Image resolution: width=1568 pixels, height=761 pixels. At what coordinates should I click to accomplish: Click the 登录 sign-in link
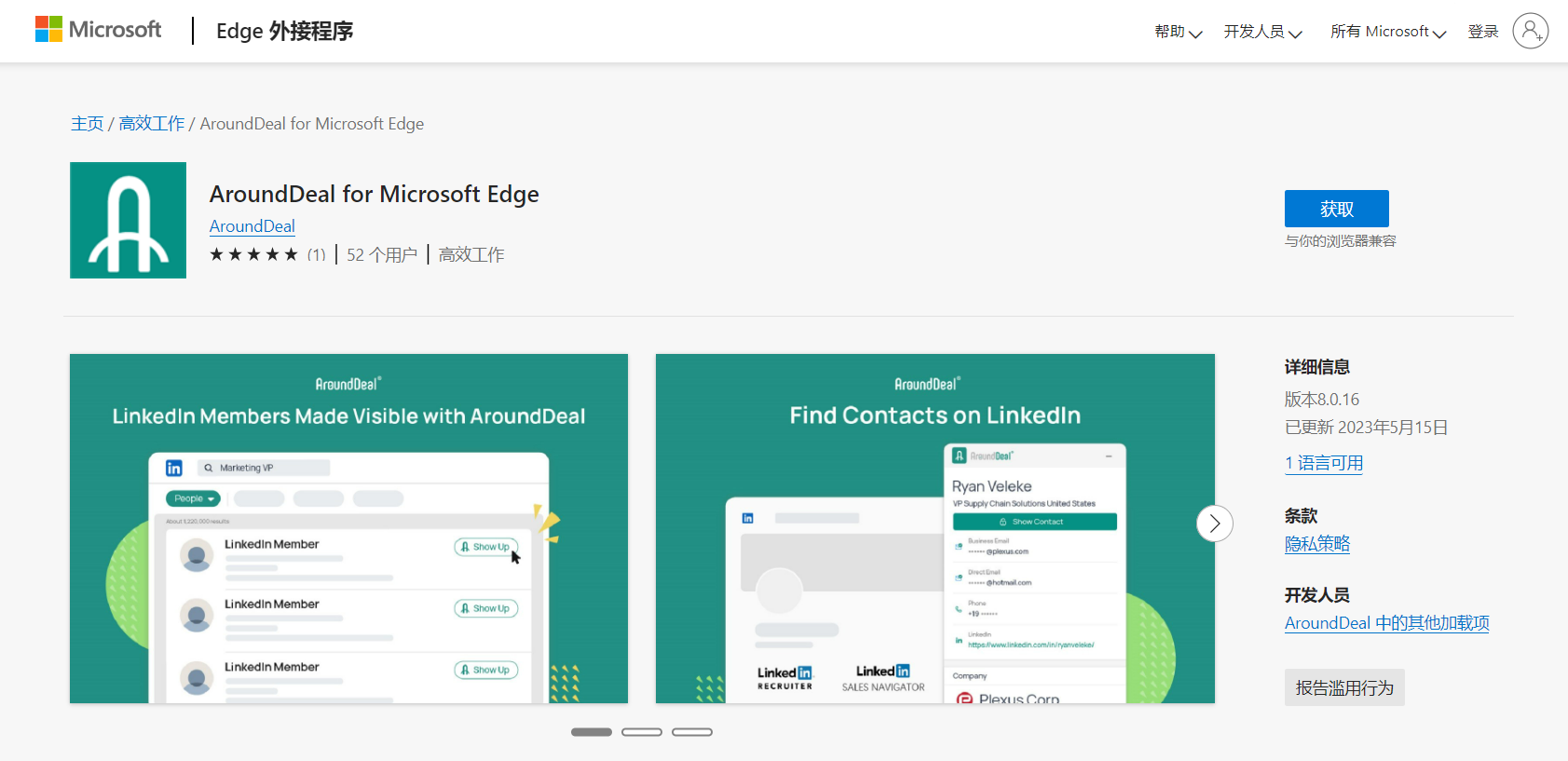pyautogui.click(x=1482, y=32)
